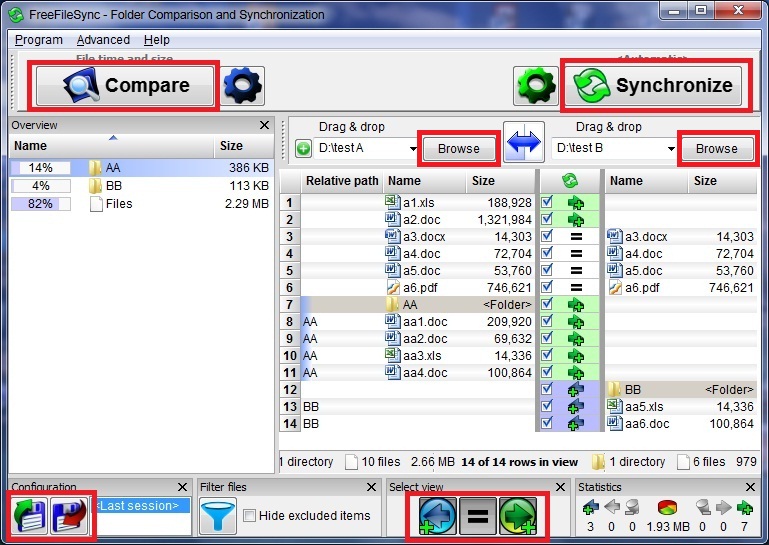This screenshot has width=769, height=545.
Task: Click middle column sync header icon
Action: pyautogui.click(x=570, y=181)
